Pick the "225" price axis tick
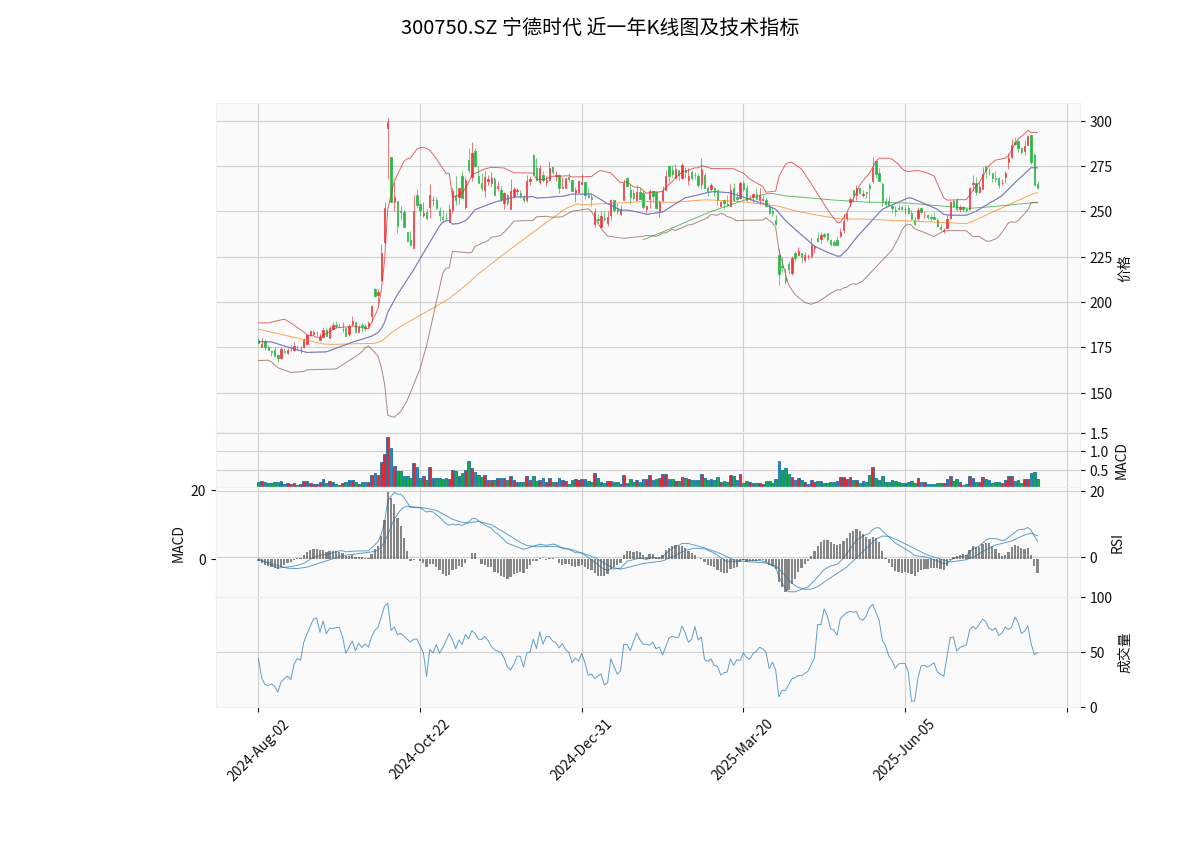Screen dimensions: 1200x862 coord(1100,258)
